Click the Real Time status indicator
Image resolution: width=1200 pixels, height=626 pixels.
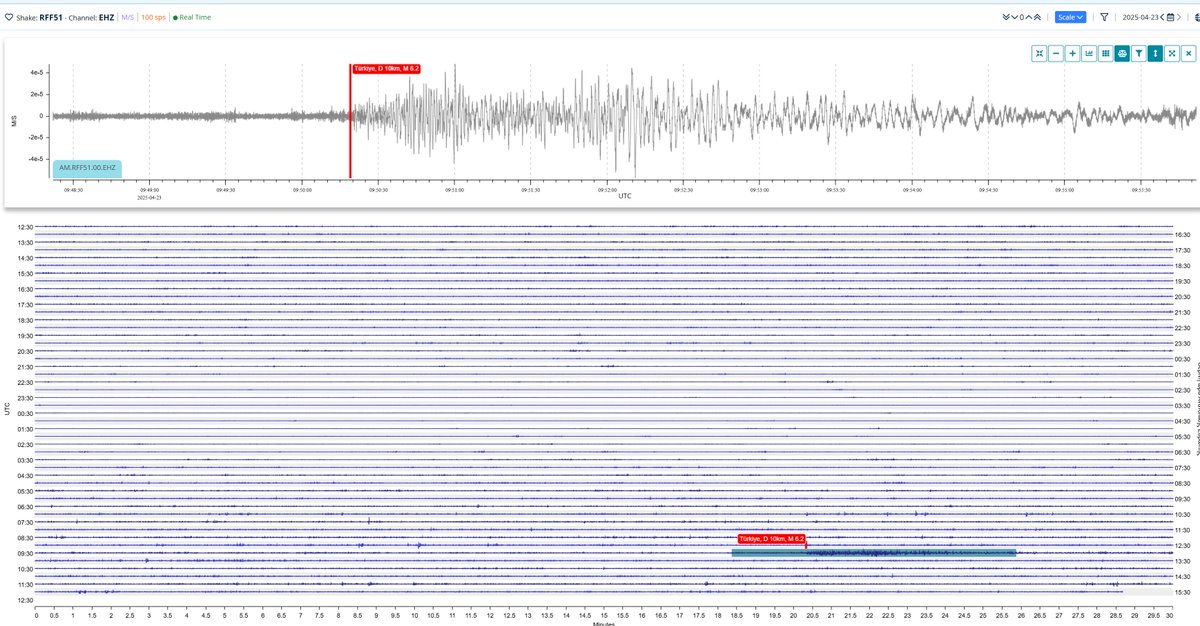(x=193, y=17)
